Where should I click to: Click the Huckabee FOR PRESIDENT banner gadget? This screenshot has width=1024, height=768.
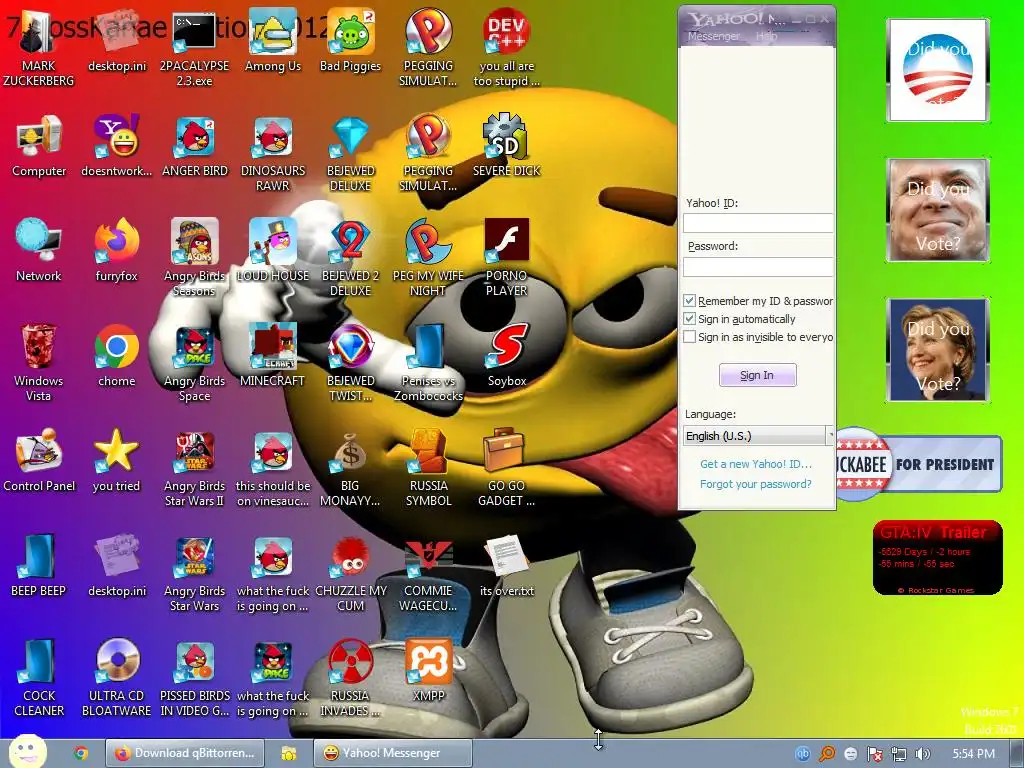[x=919, y=464]
